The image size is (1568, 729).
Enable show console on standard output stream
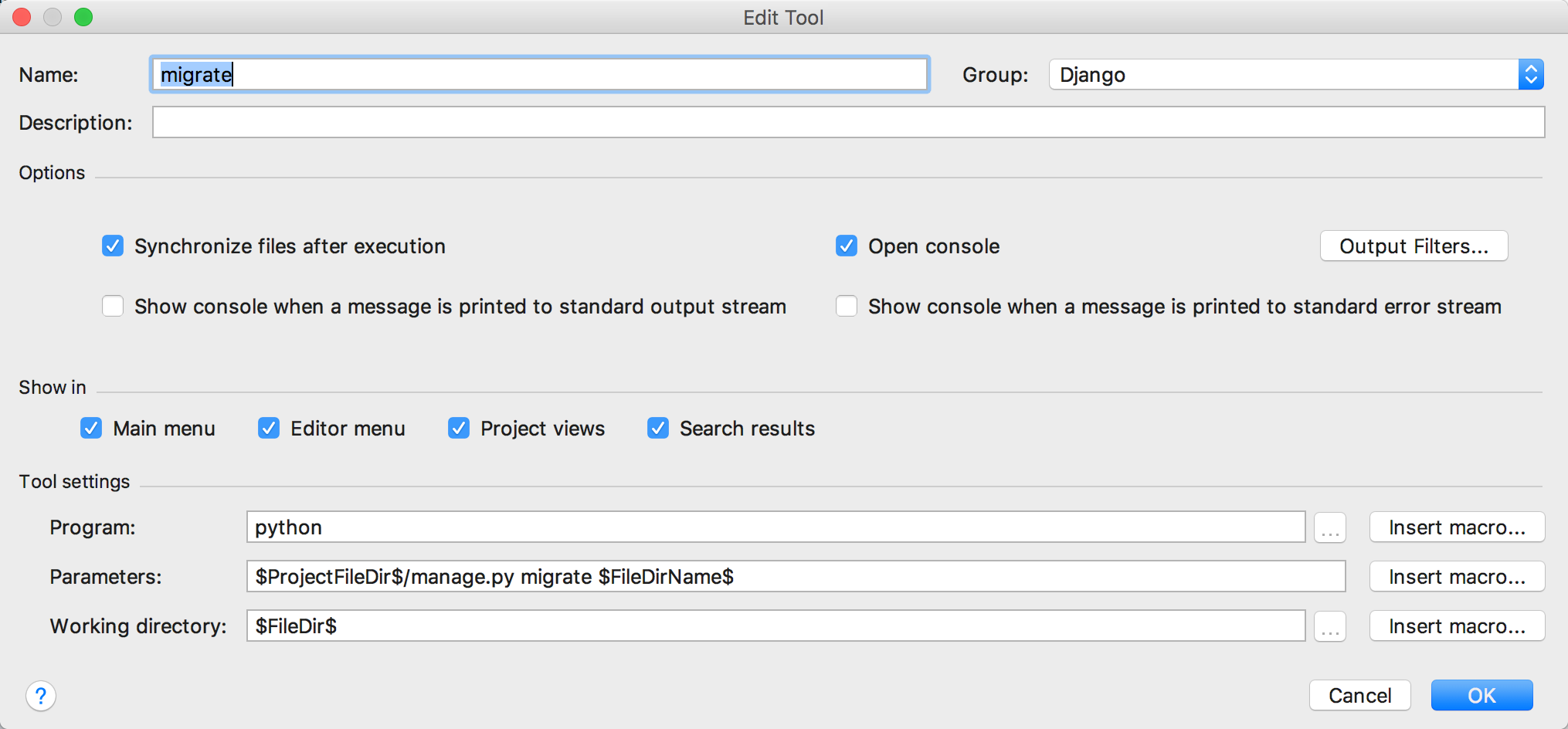113,307
